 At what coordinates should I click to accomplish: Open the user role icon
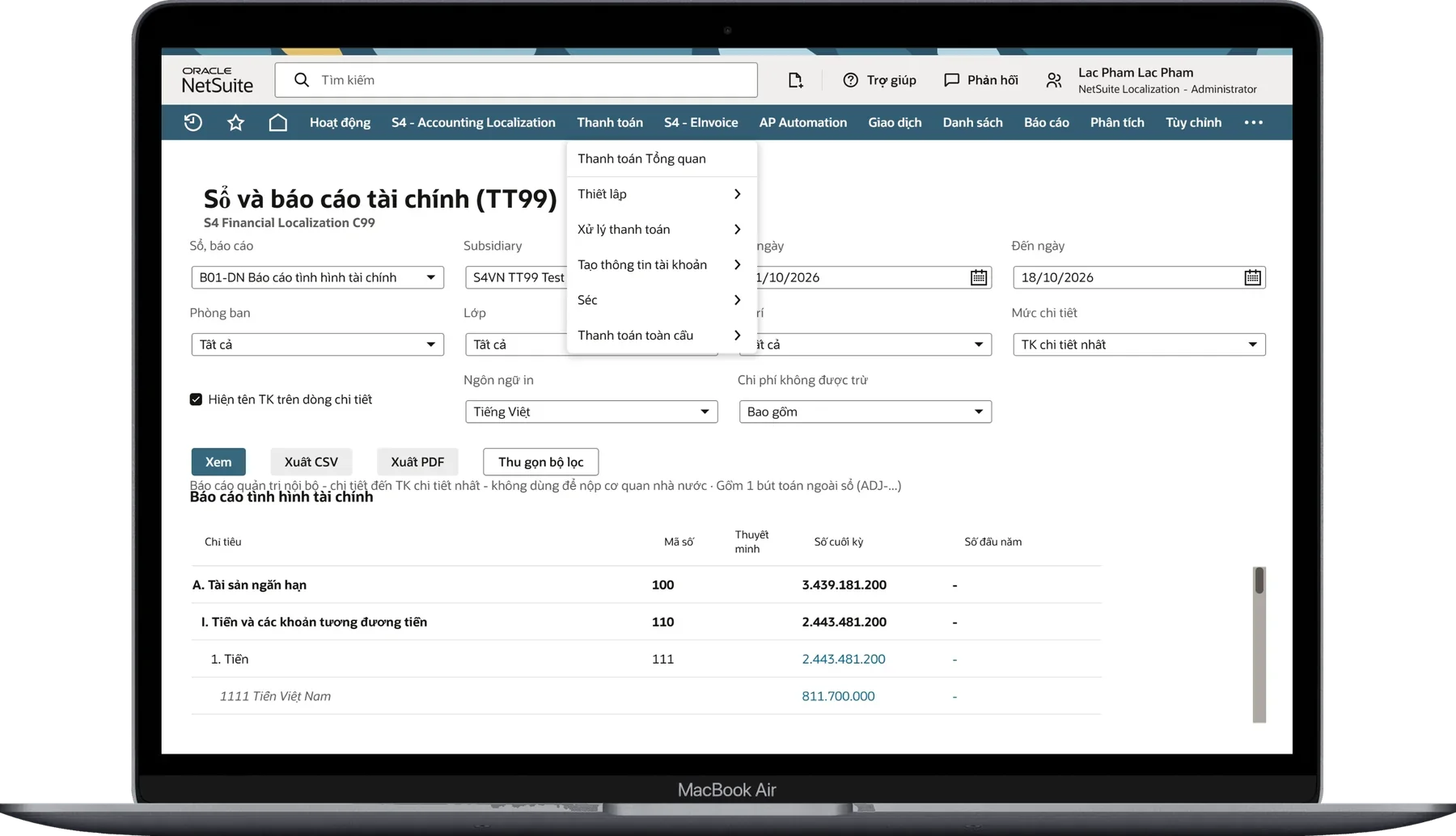coord(1053,80)
